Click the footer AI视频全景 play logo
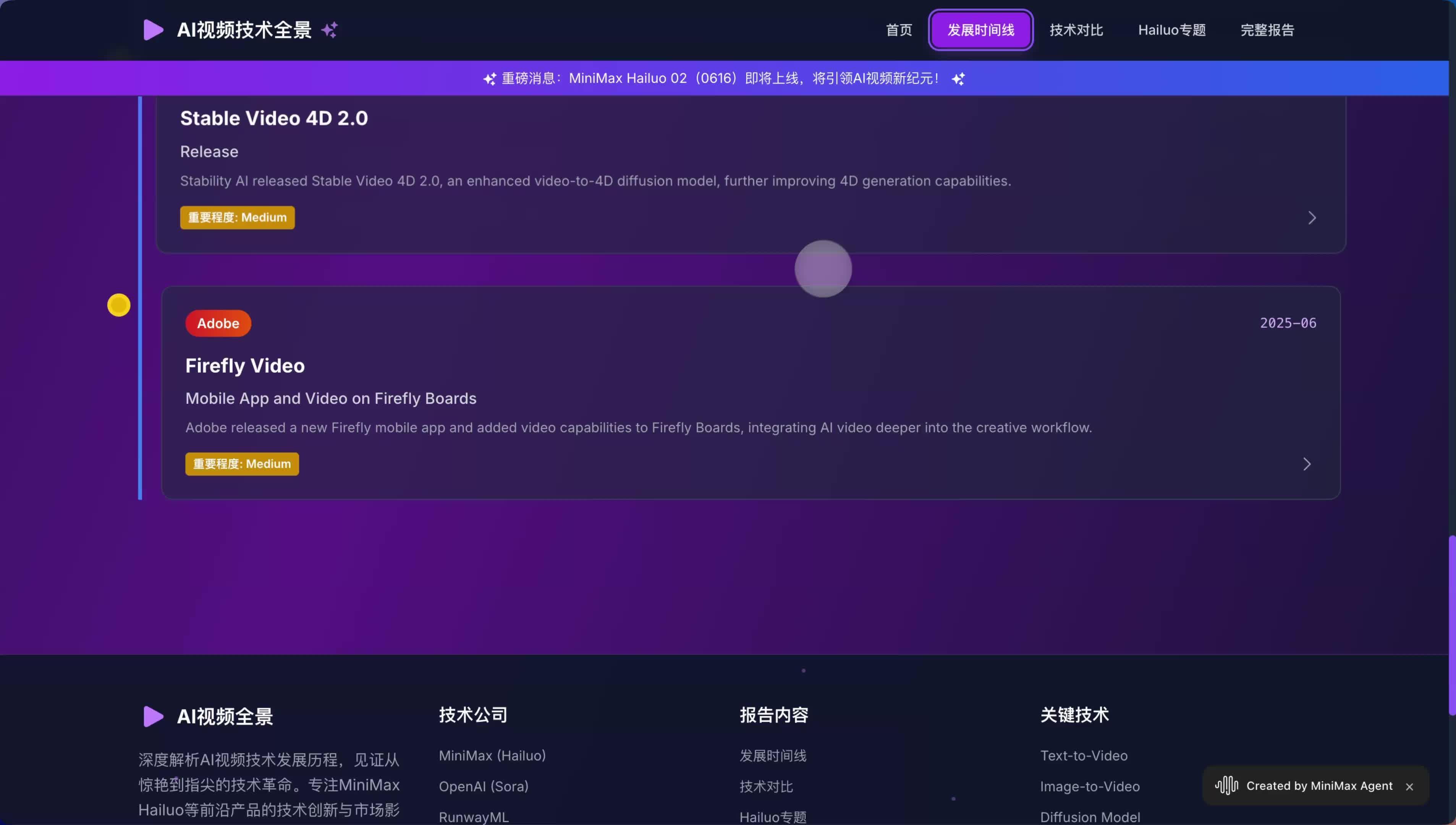 pos(153,716)
